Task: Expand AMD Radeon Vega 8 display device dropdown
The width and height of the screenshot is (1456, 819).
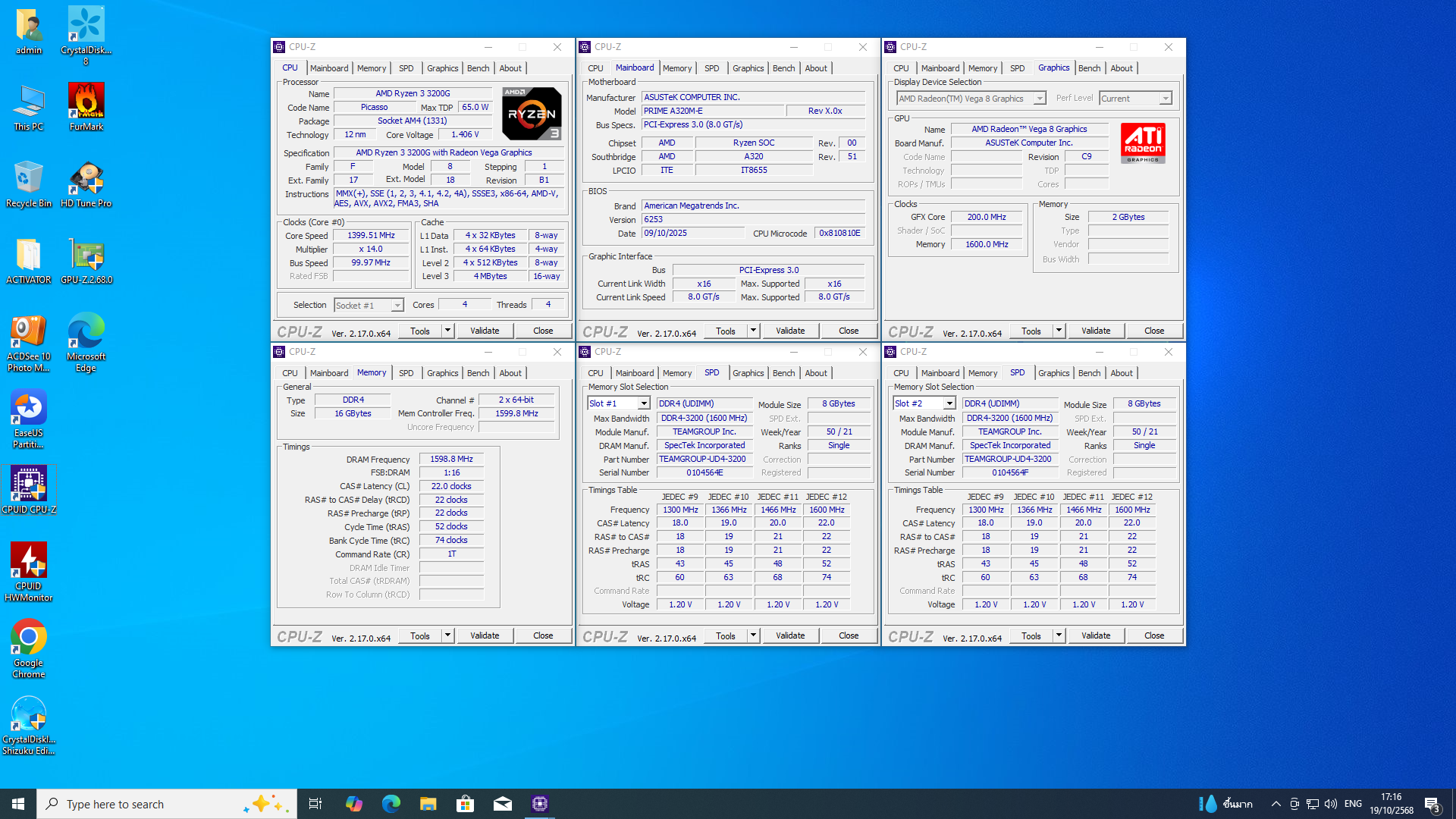Action: coord(1040,99)
